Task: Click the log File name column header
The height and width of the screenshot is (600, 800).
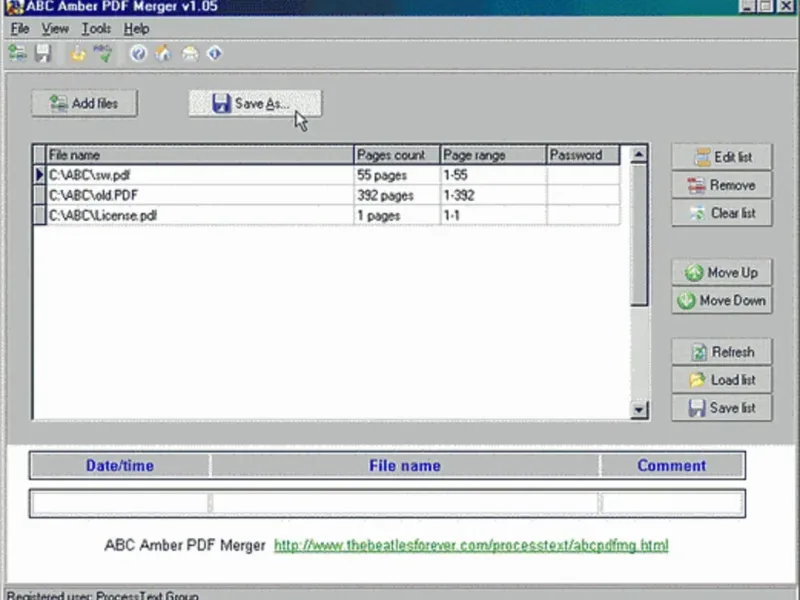Action: click(405, 465)
